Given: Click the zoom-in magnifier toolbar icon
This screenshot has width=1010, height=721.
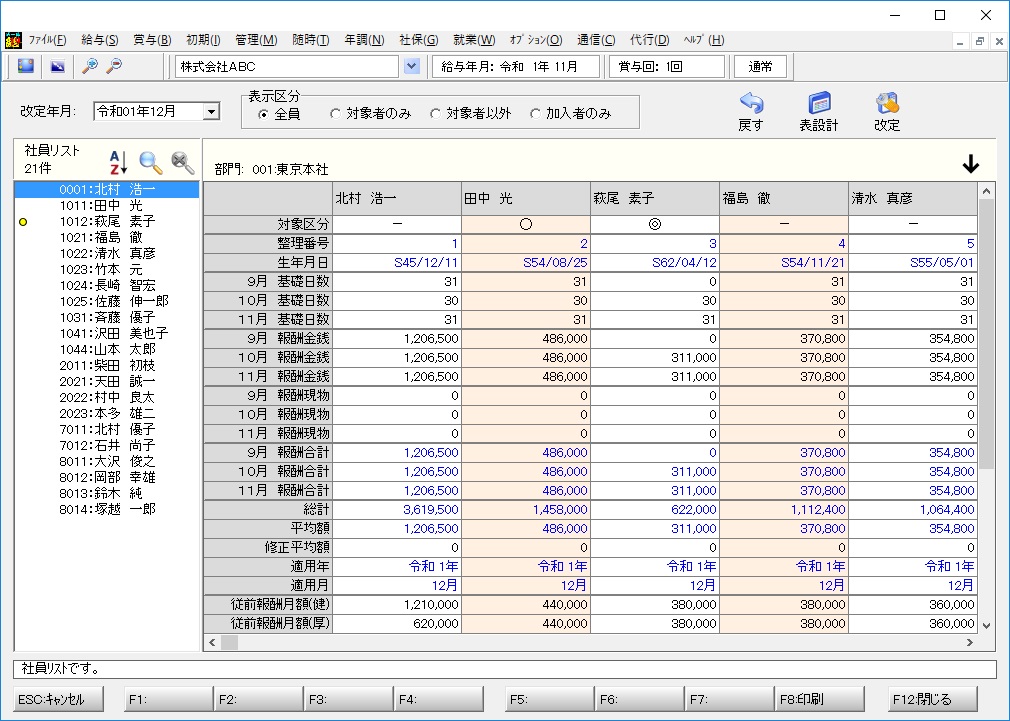Looking at the screenshot, I should (90, 66).
